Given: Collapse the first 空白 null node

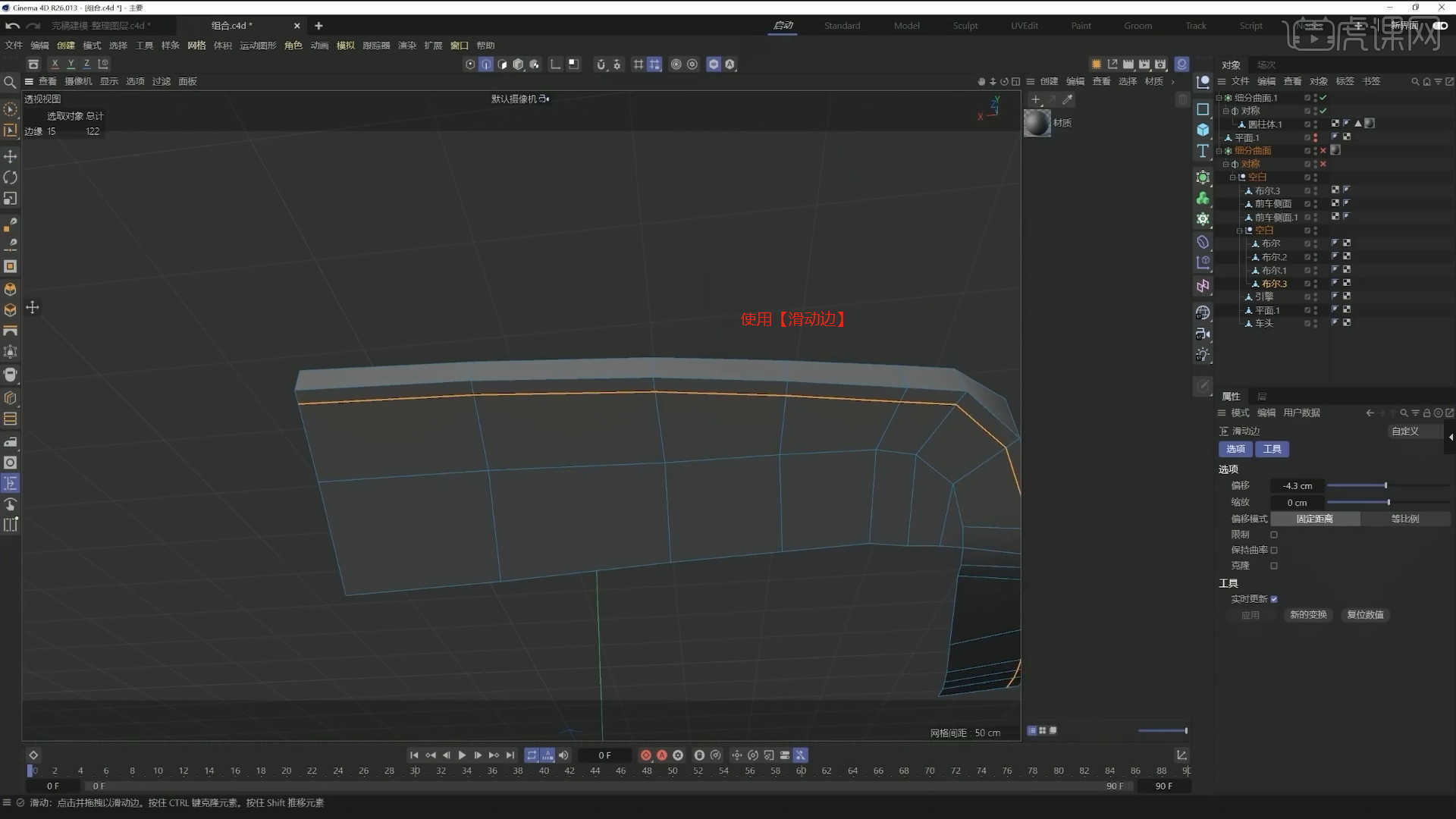Looking at the screenshot, I should [x=1233, y=177].
